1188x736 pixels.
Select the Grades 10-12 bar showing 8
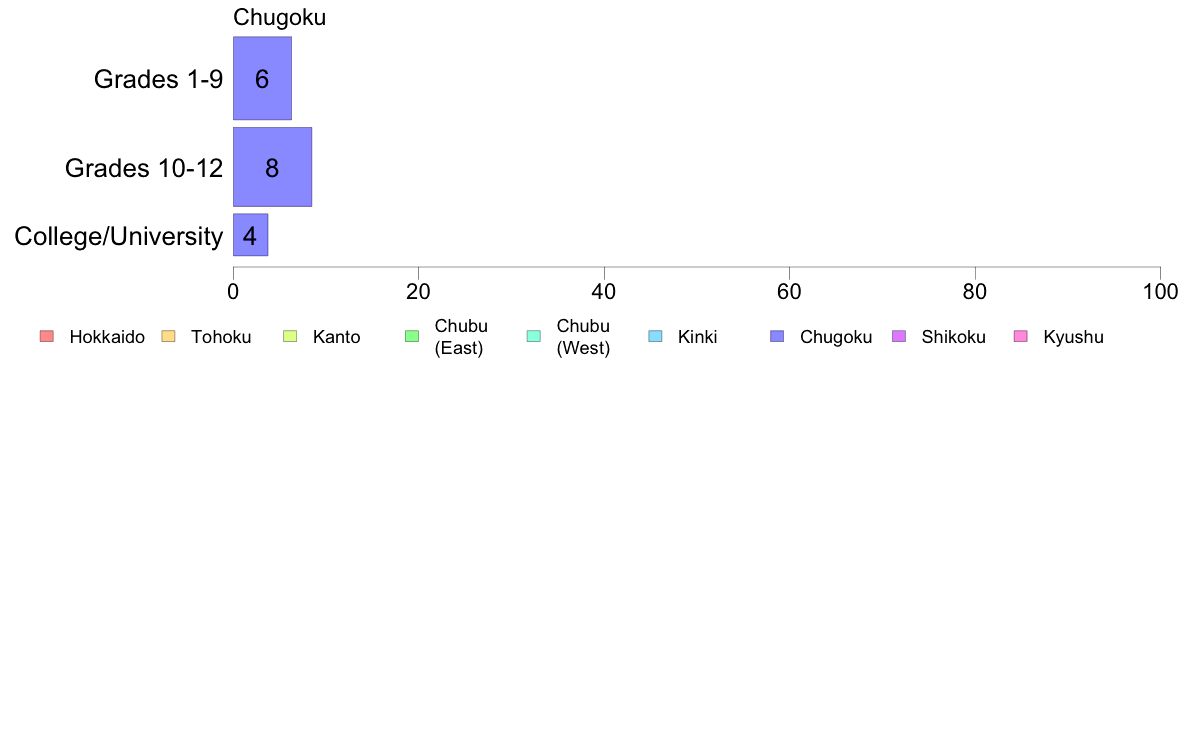[272, 167]
